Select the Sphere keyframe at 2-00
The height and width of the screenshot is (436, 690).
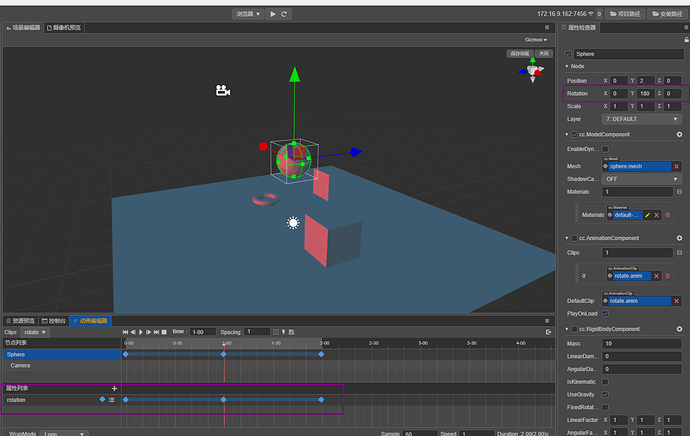pos(321,354)
